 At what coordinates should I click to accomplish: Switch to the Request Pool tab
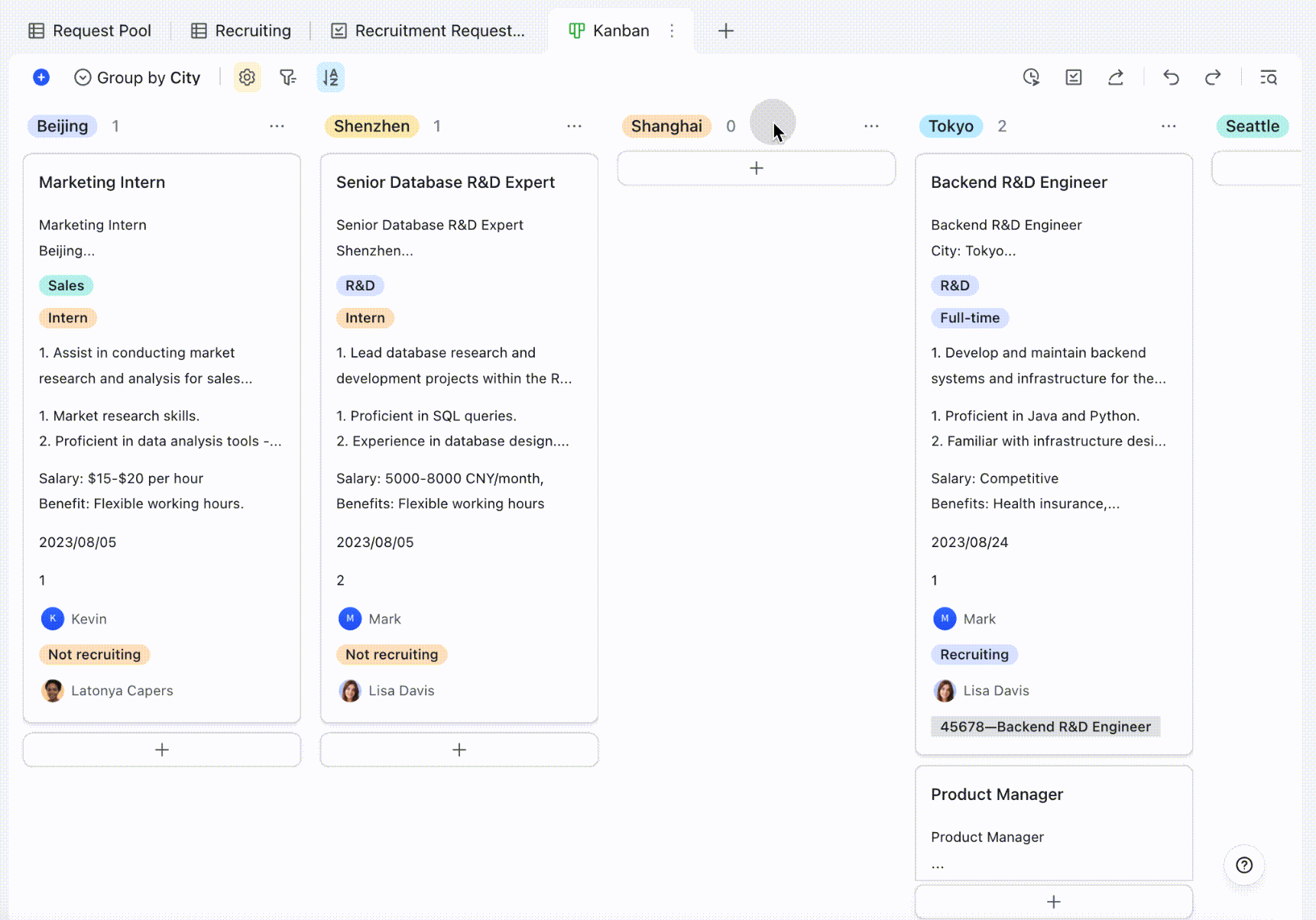point(90,31)
